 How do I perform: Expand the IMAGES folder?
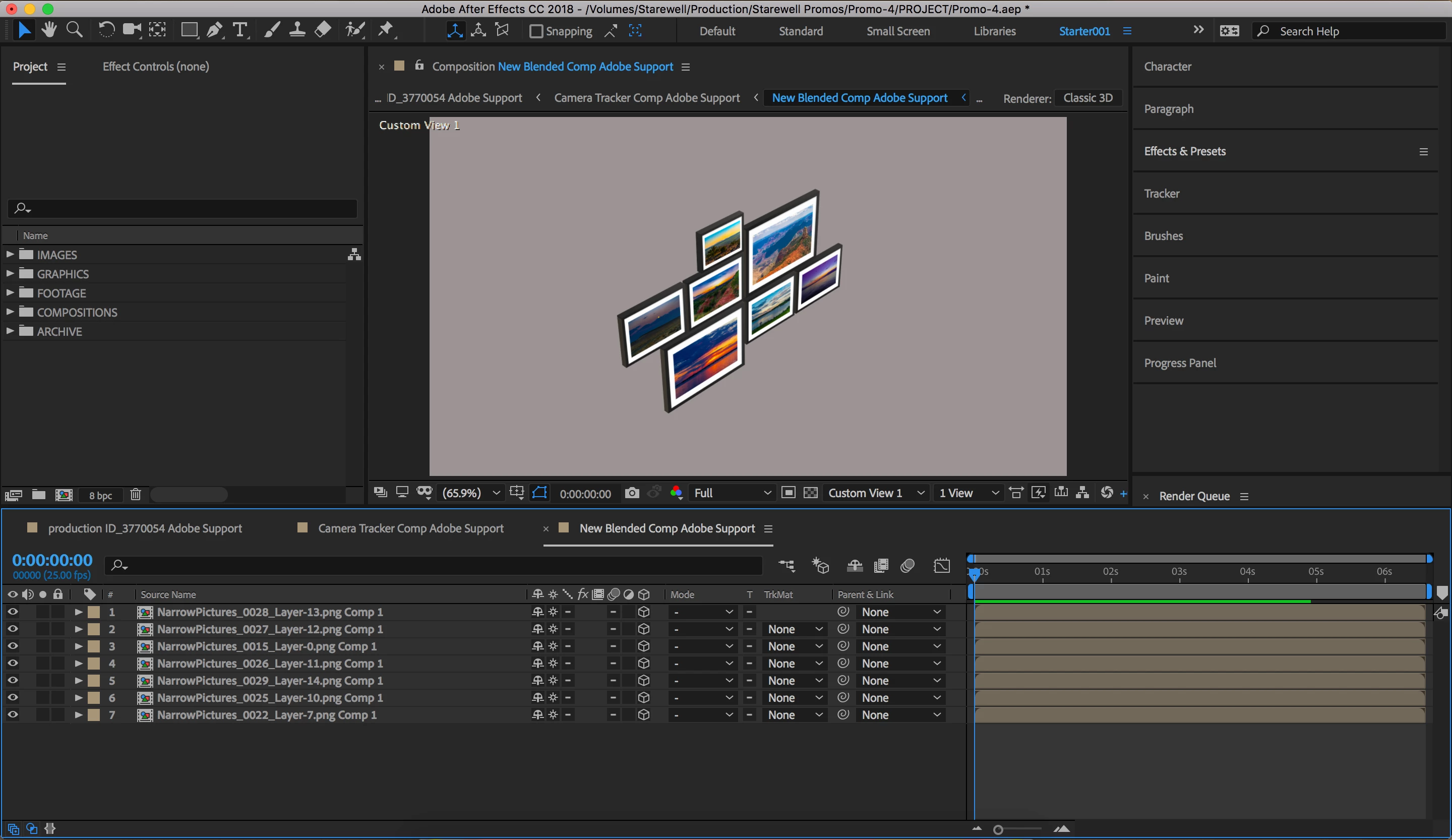coord(10,254)
